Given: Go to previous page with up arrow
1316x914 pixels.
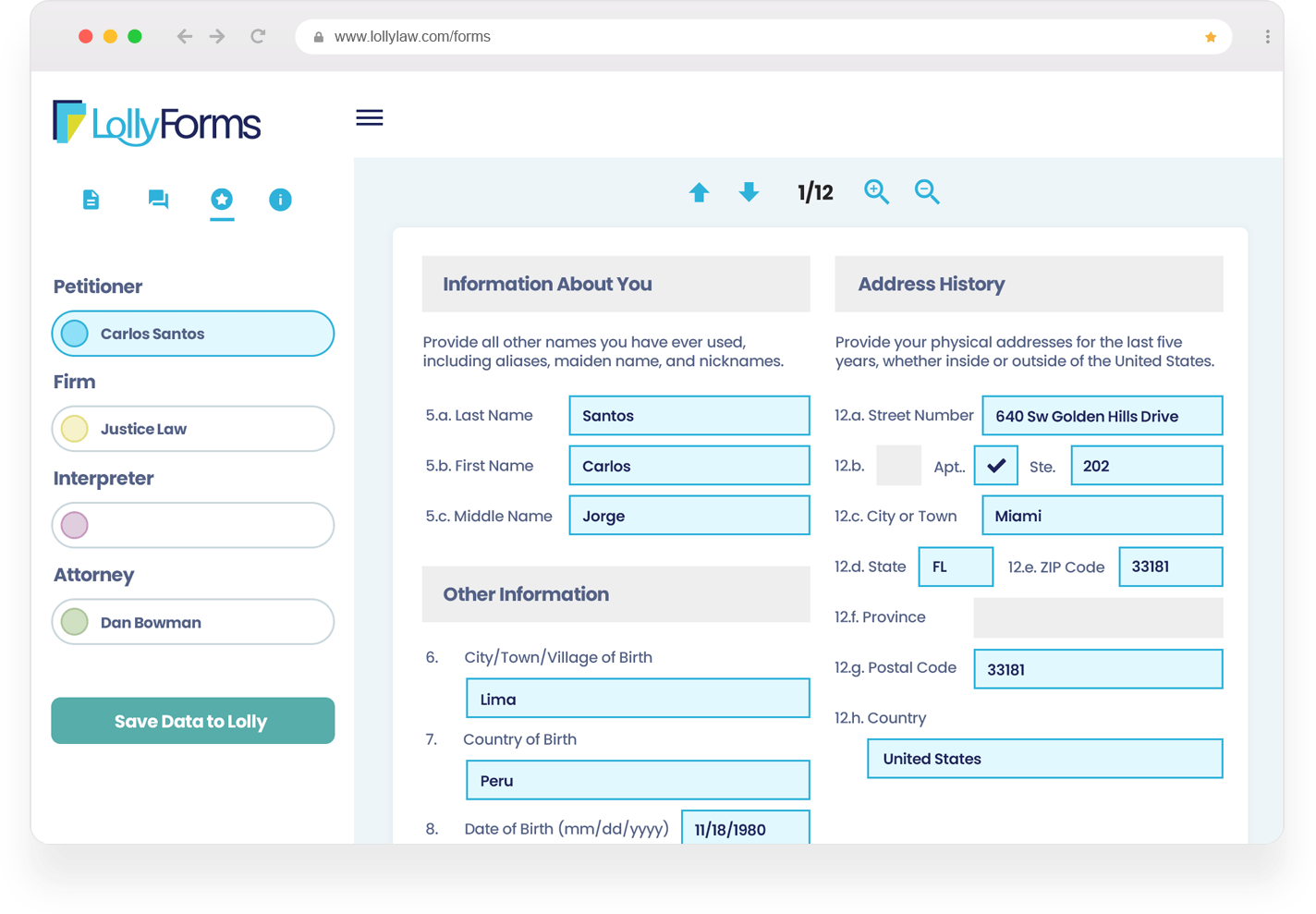Looking at the screenshot, I should (x=699, y=192).
